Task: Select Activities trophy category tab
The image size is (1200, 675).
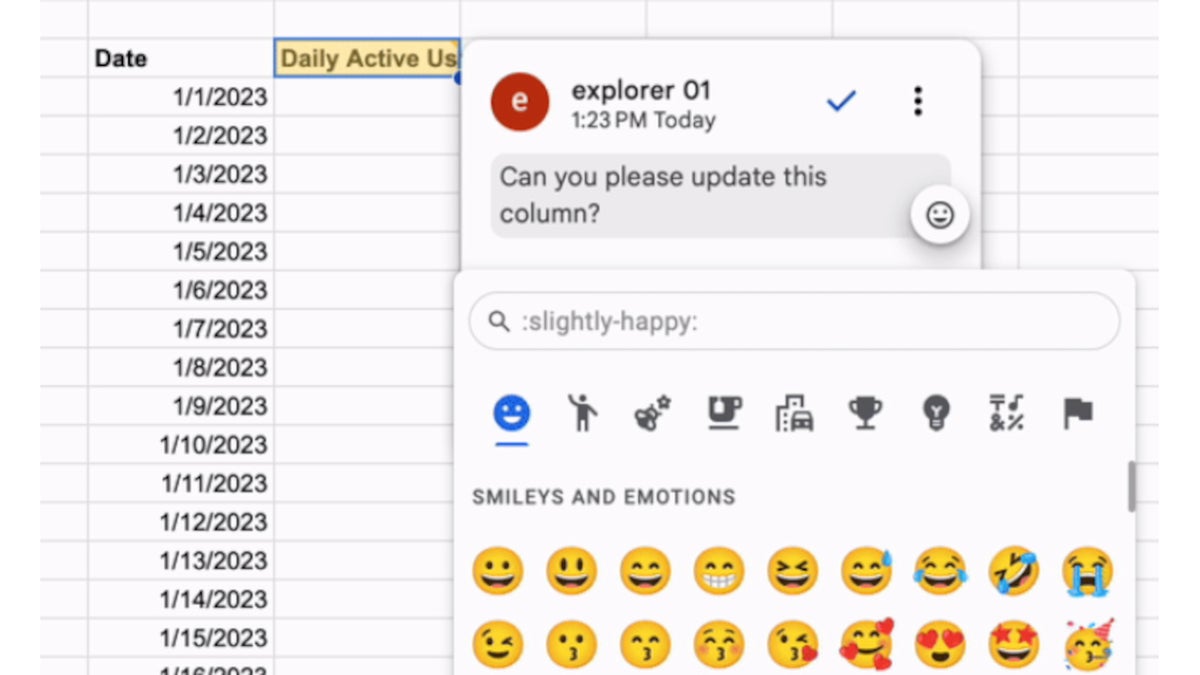Action: (x=865, y=412)
